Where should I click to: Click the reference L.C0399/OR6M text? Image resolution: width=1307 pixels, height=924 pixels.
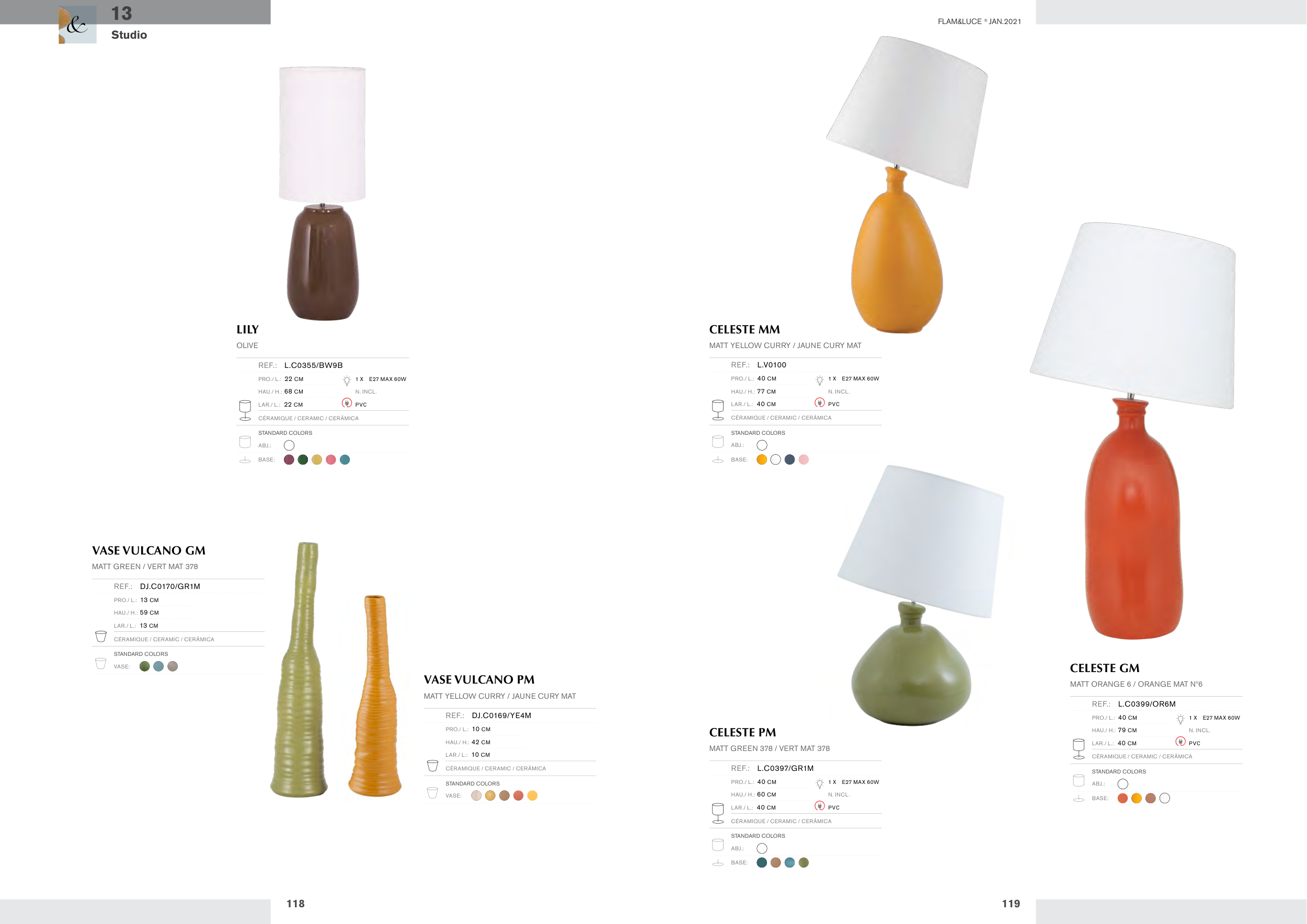pyautogui.click(x=1147, y=704)
